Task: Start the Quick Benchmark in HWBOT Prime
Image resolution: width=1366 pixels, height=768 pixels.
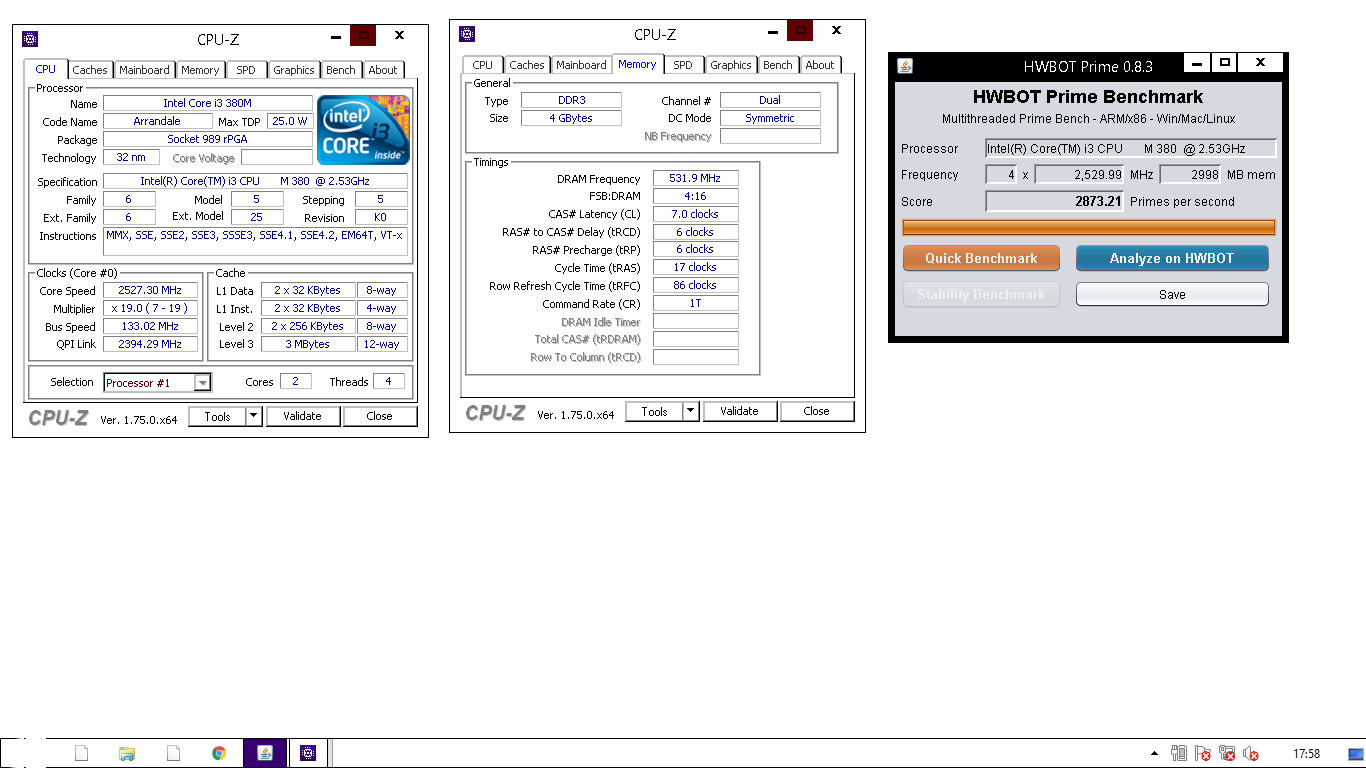Action: tap(981, 258)
